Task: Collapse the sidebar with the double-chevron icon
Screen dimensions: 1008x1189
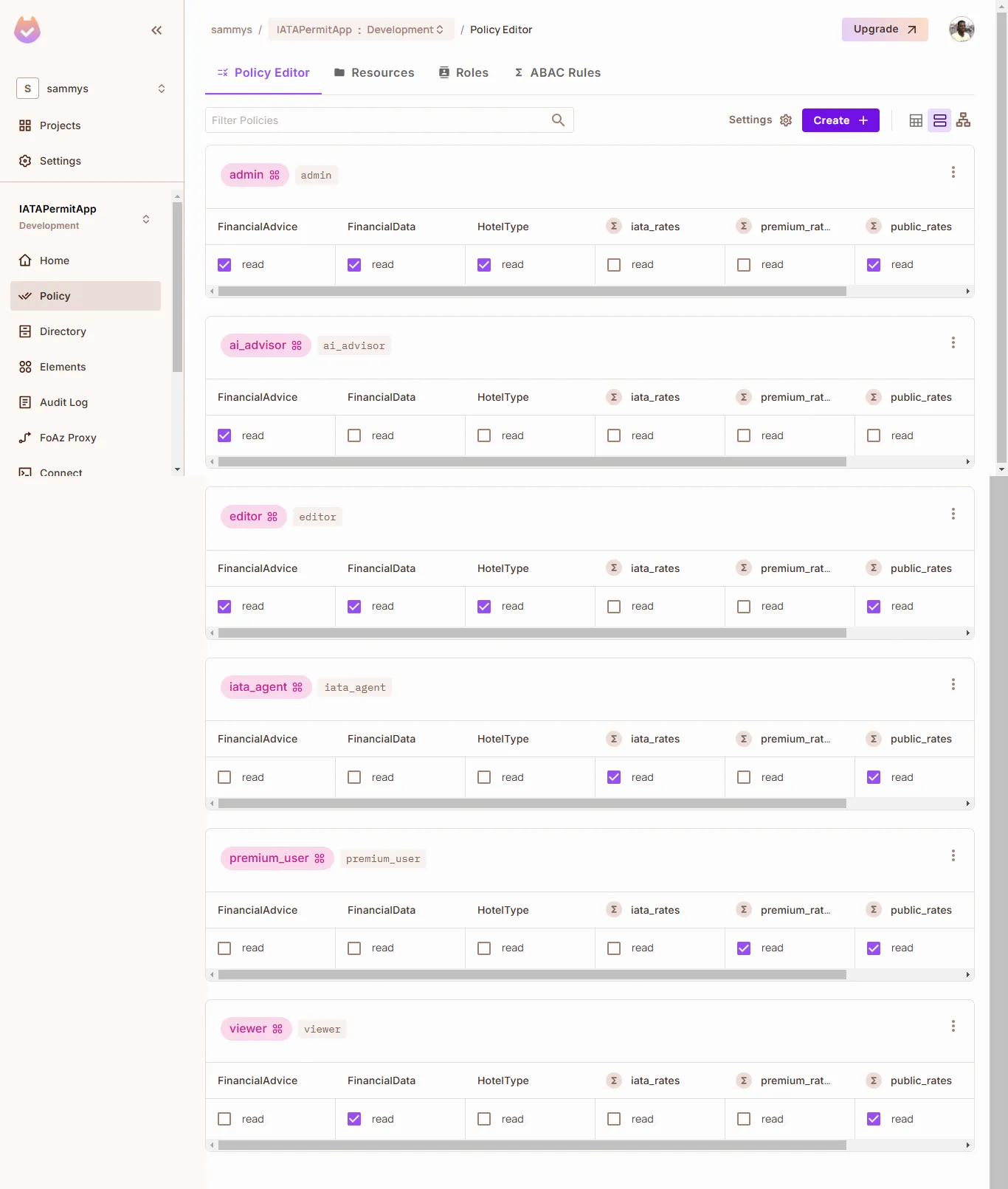Action: 156,30
